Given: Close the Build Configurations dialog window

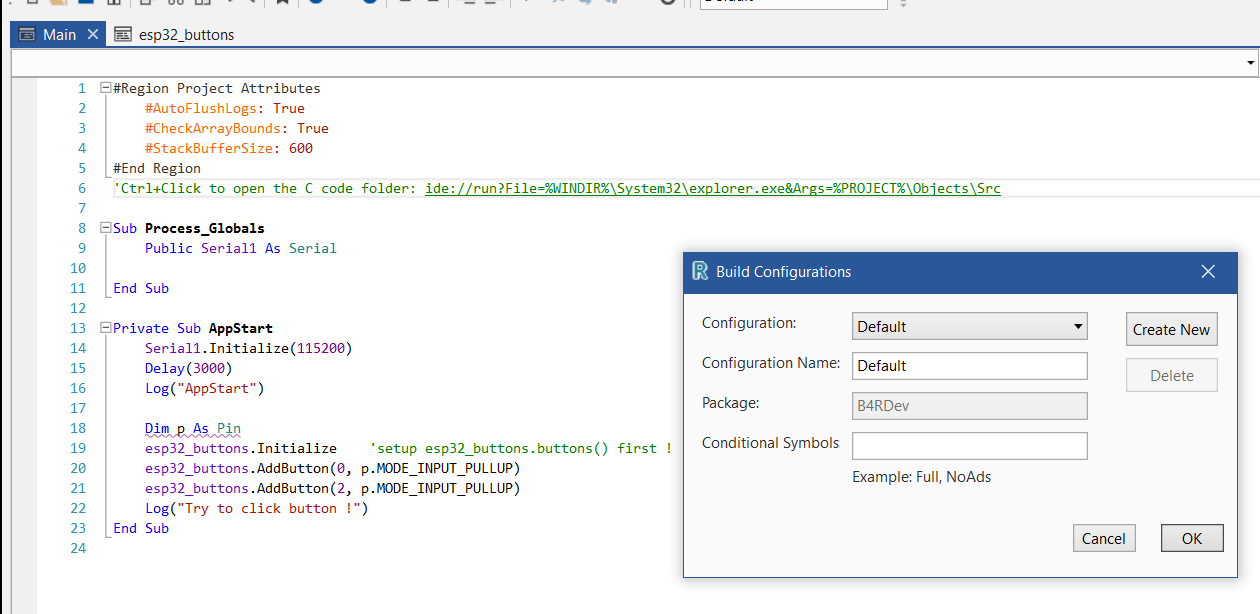Looking at the screenshot, I should pos(1208,272).
